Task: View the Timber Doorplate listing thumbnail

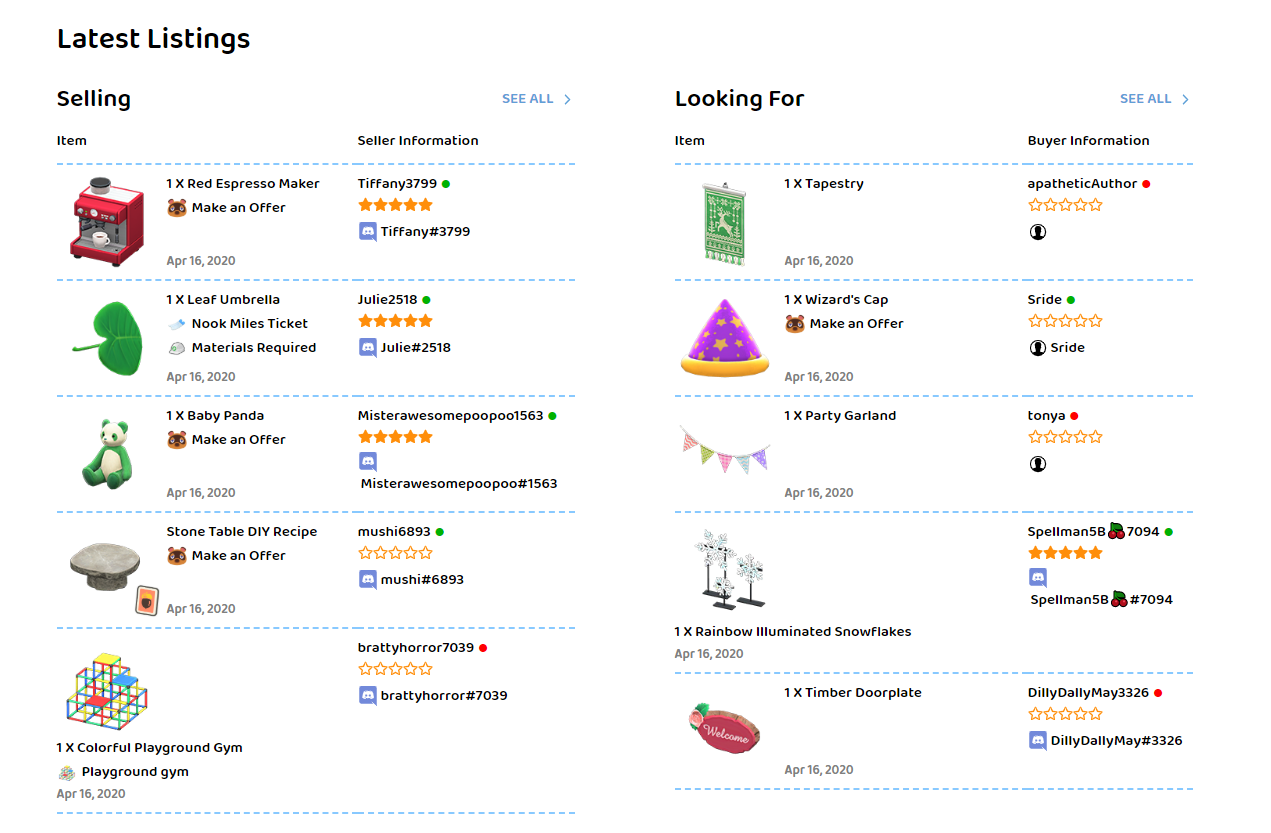Action: click(725, 728)
